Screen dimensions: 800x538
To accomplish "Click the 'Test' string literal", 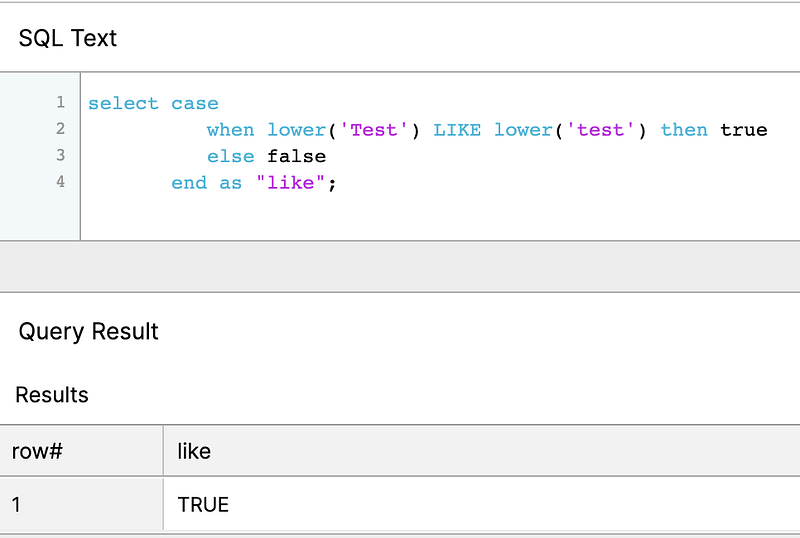I will (374, 130).
